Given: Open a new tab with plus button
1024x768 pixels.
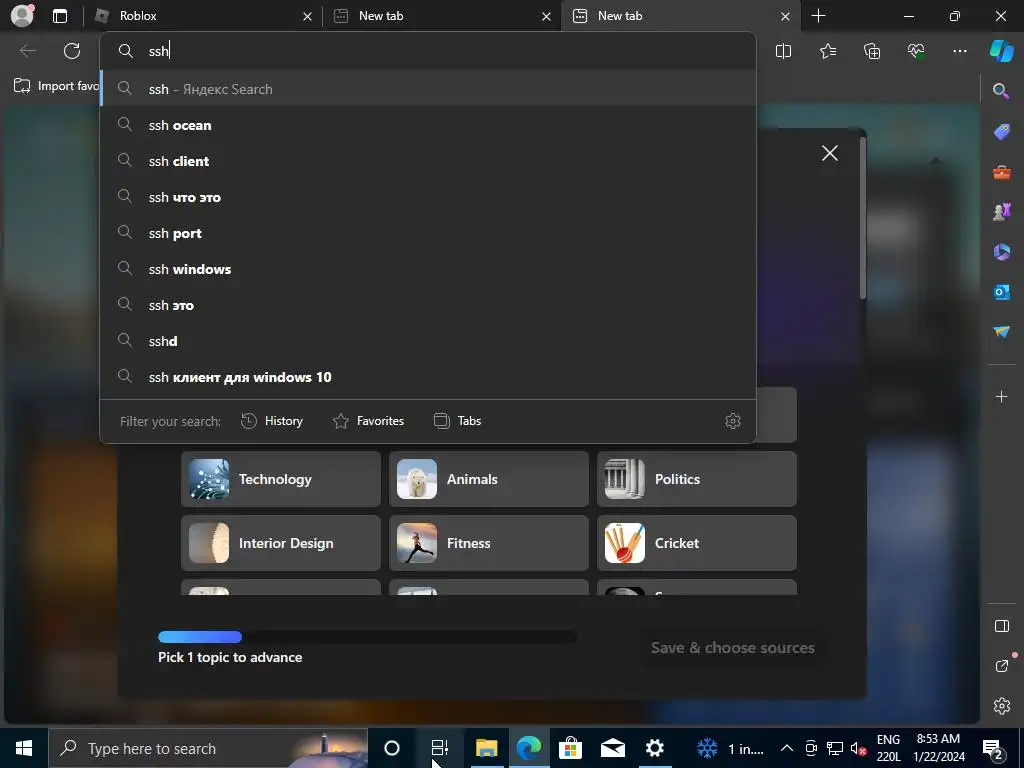Looking at the screenshot, I should (x=818, y=16).
